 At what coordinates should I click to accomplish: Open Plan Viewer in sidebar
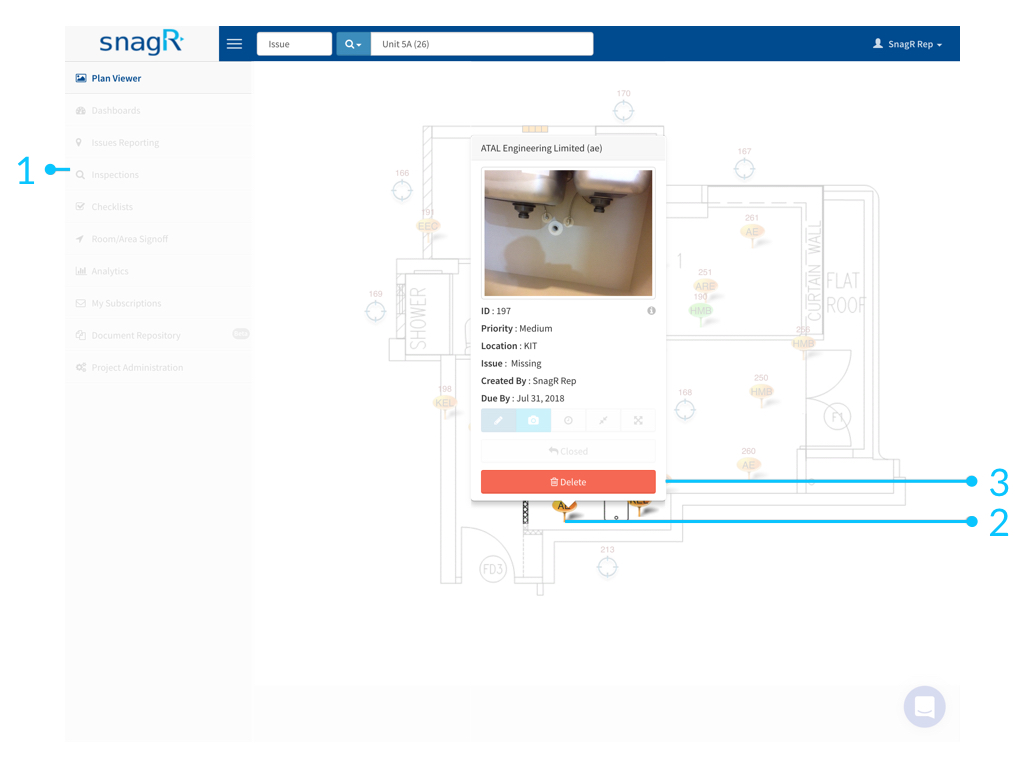point(158,78)
